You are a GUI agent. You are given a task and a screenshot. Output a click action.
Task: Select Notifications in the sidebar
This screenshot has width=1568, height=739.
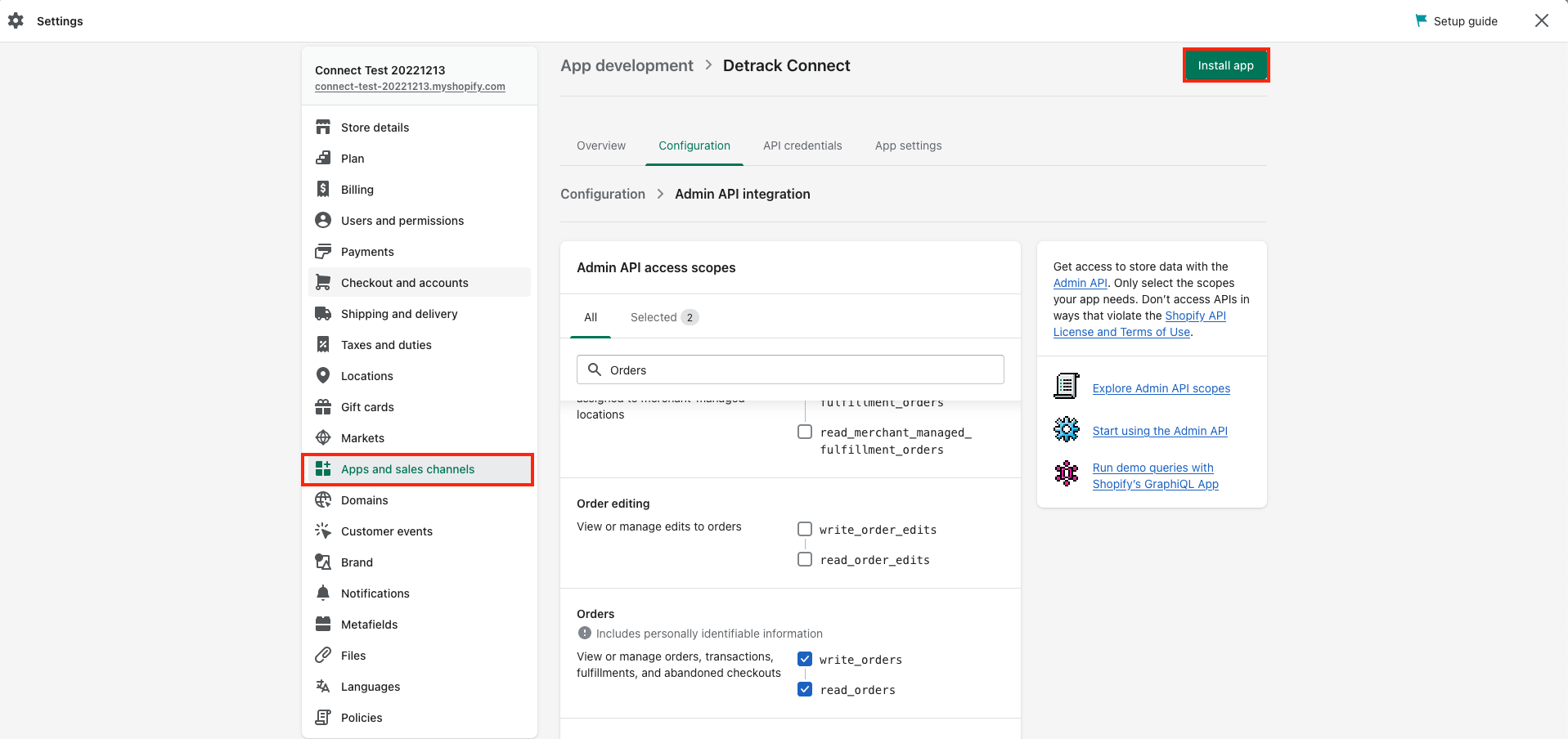420,593
